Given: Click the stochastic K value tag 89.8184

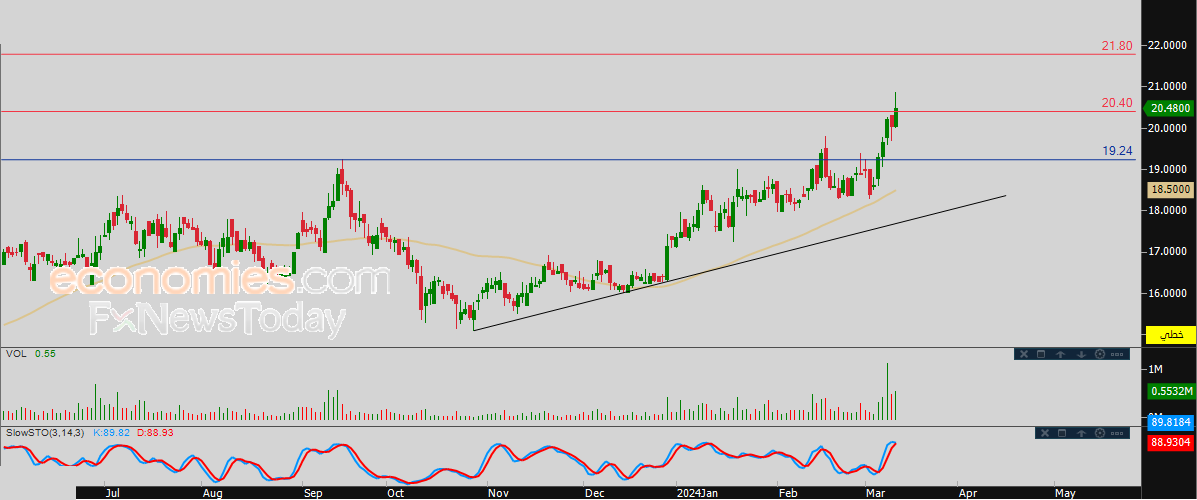Looking at the screenshot, I should click(1171, 422).
